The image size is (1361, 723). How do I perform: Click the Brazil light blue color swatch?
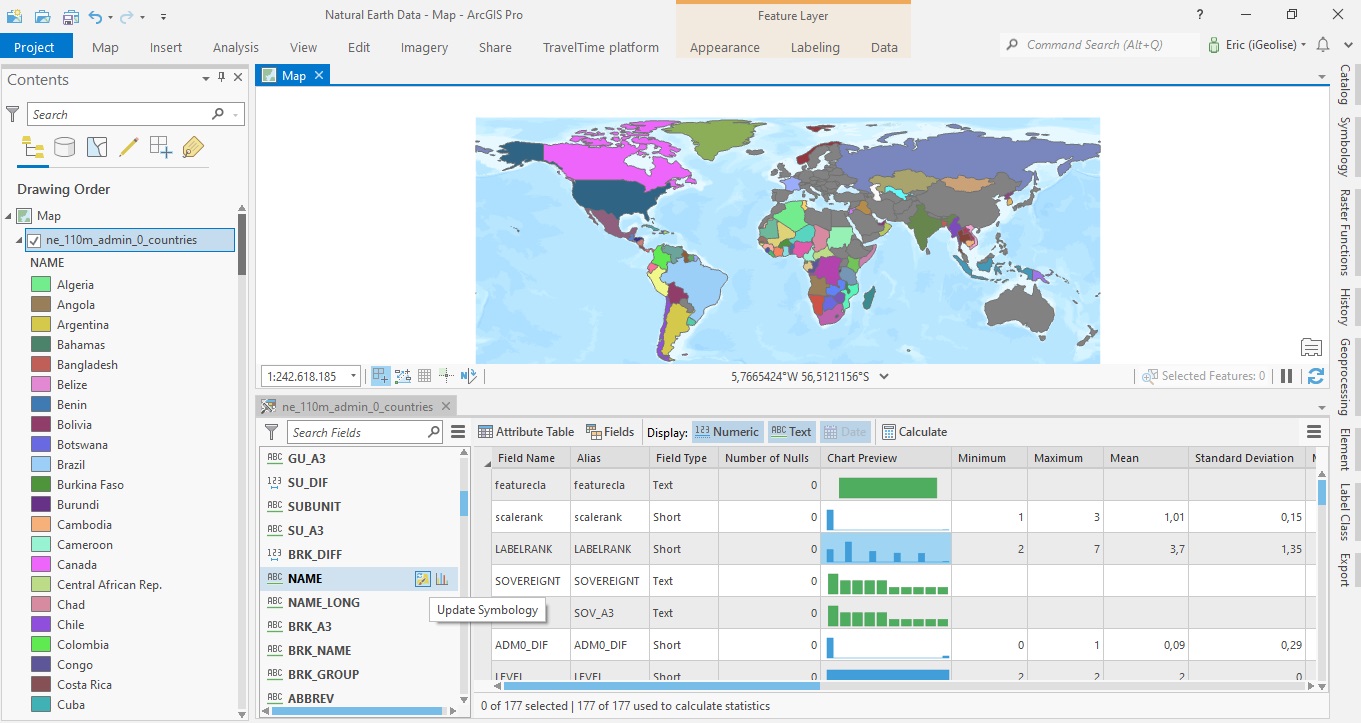point(41,465)
